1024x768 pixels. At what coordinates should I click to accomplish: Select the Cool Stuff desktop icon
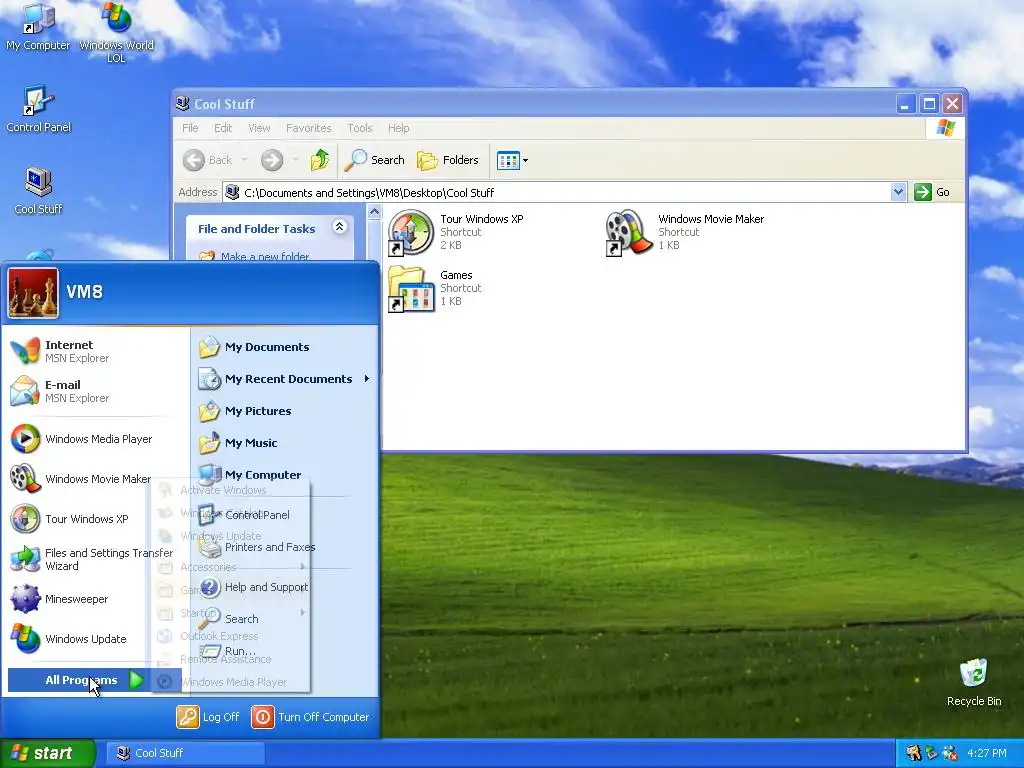click(38, 191)
